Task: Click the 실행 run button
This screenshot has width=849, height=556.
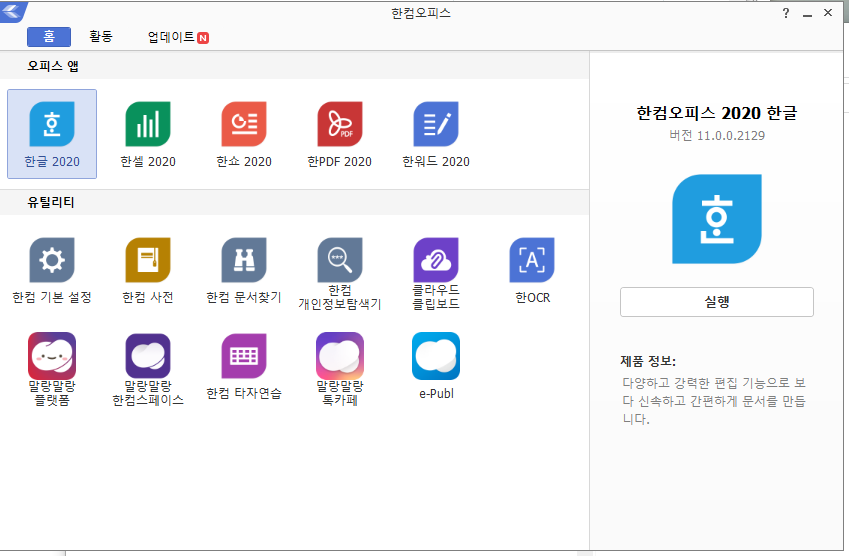Action: pyautogui.click(x=716, y=302)
